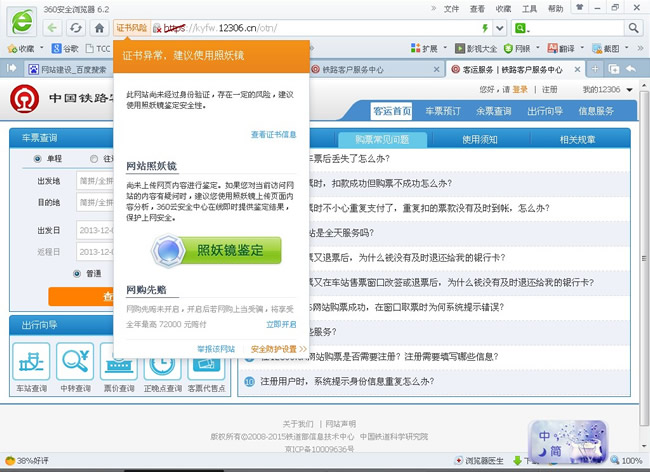Select the 普通 ticket type radio button
650x472 pixels.
click(77, 272)
